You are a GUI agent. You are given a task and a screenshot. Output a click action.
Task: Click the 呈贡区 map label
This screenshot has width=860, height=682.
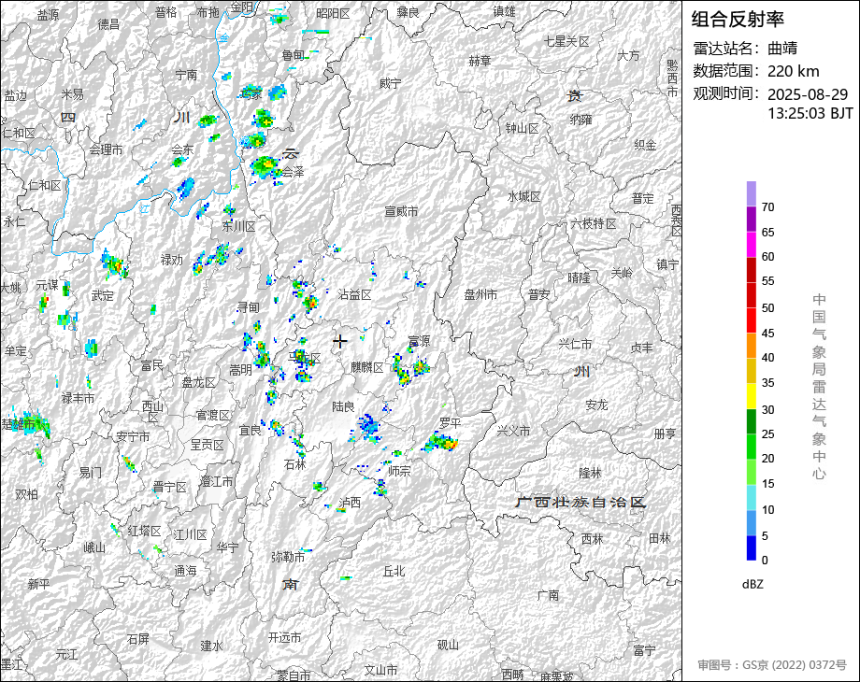click(207, 444)
